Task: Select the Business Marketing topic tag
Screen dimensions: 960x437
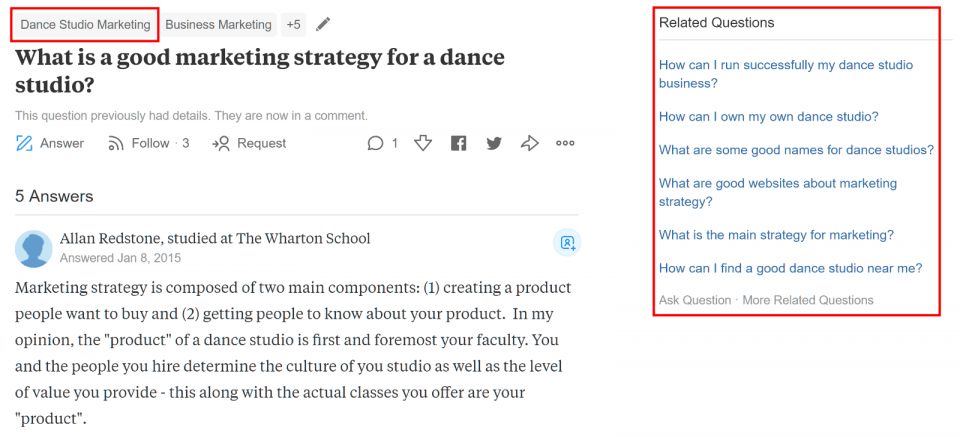Action: click(218, 24)
